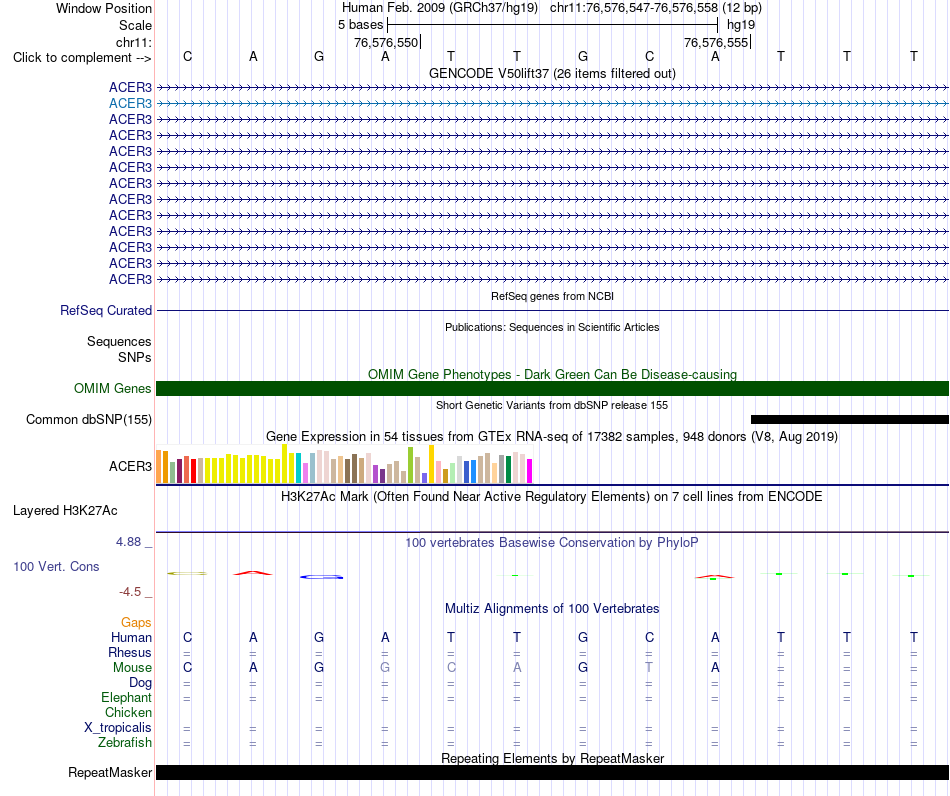This screenshot has width=950, height=796.
Task: Open the 'GENCODE V50lift37 (26 items filtered out)' track title
Action: tap(552, 73)
